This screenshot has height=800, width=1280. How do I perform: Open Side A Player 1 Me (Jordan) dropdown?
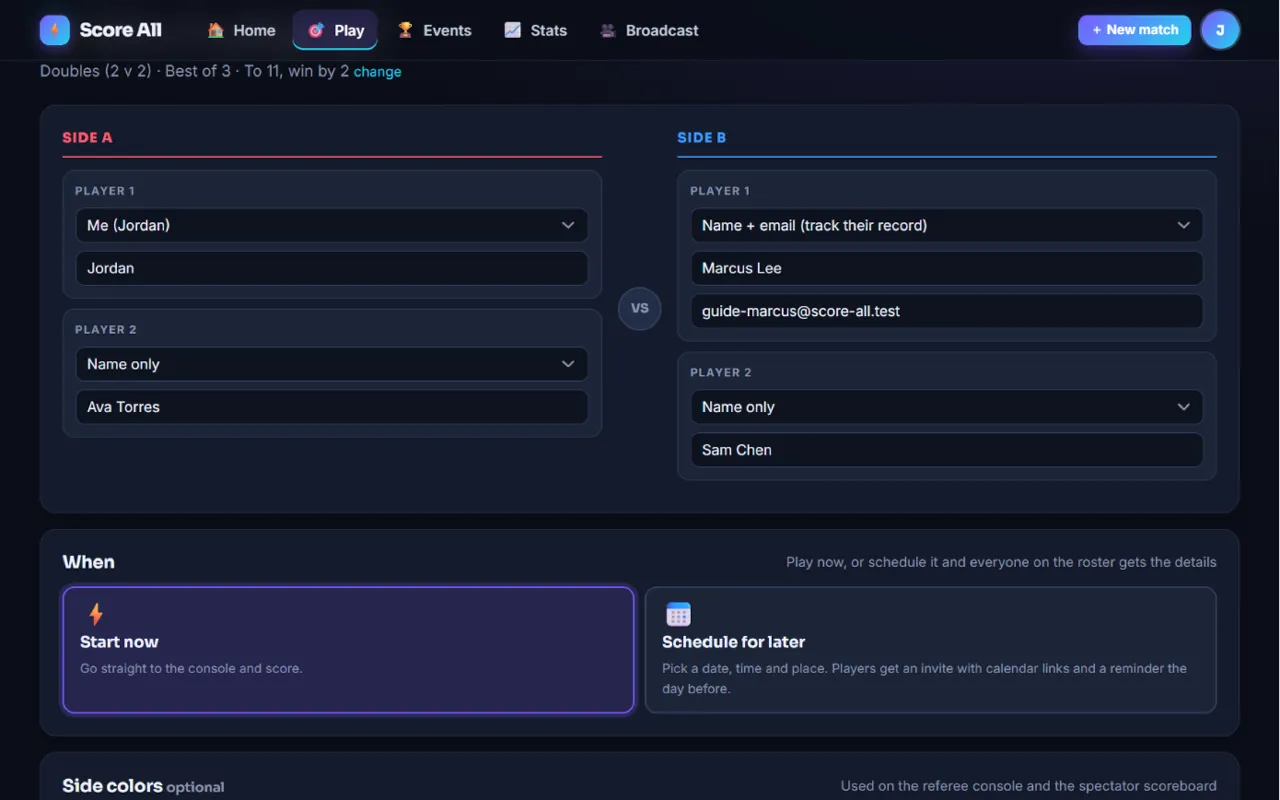pyautogui.click(x=332, y=225)
